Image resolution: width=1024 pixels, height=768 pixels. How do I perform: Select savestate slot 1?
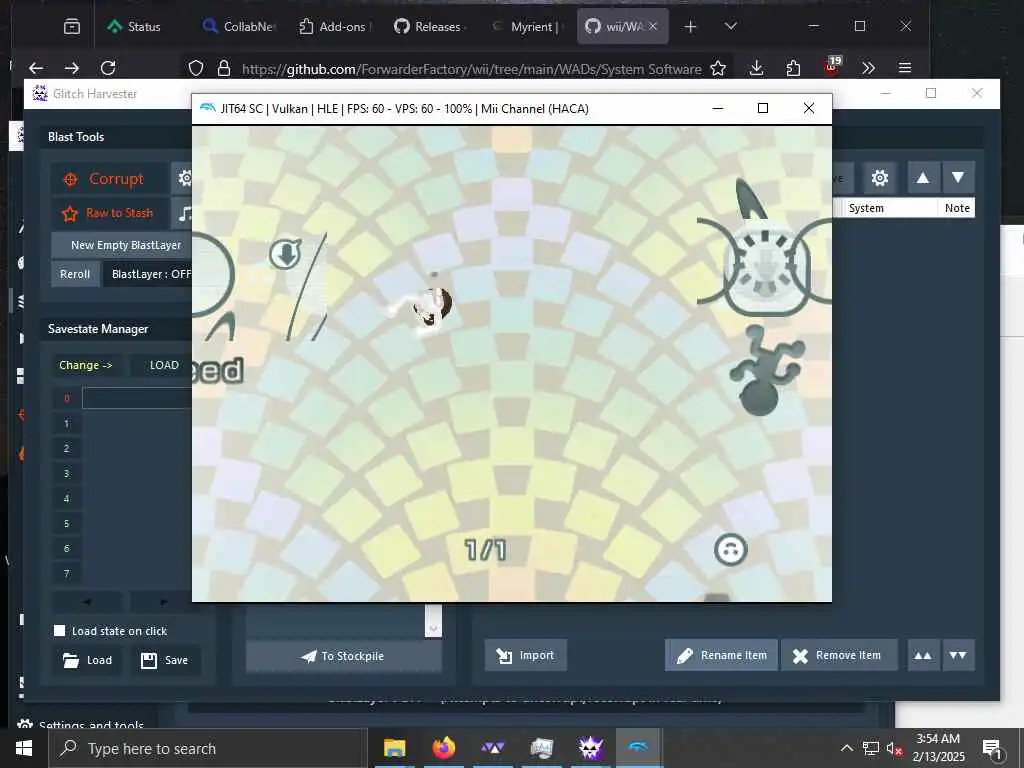(x=67, y=423)
